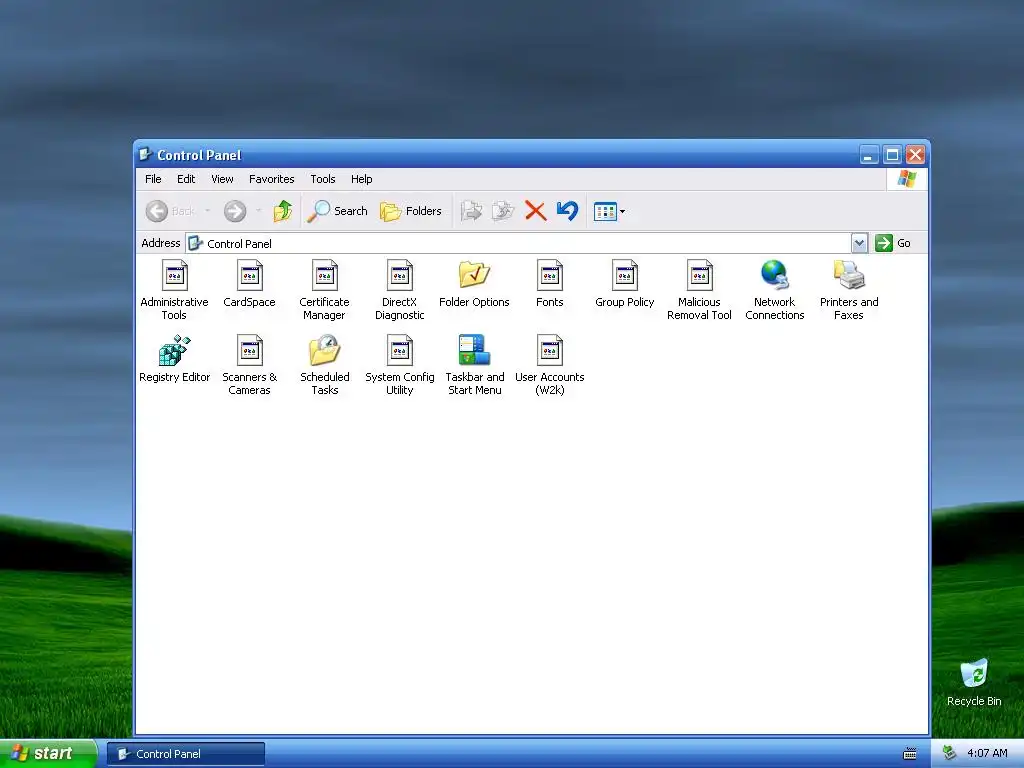Click the Control Panel title bar icon

point(146,155)
